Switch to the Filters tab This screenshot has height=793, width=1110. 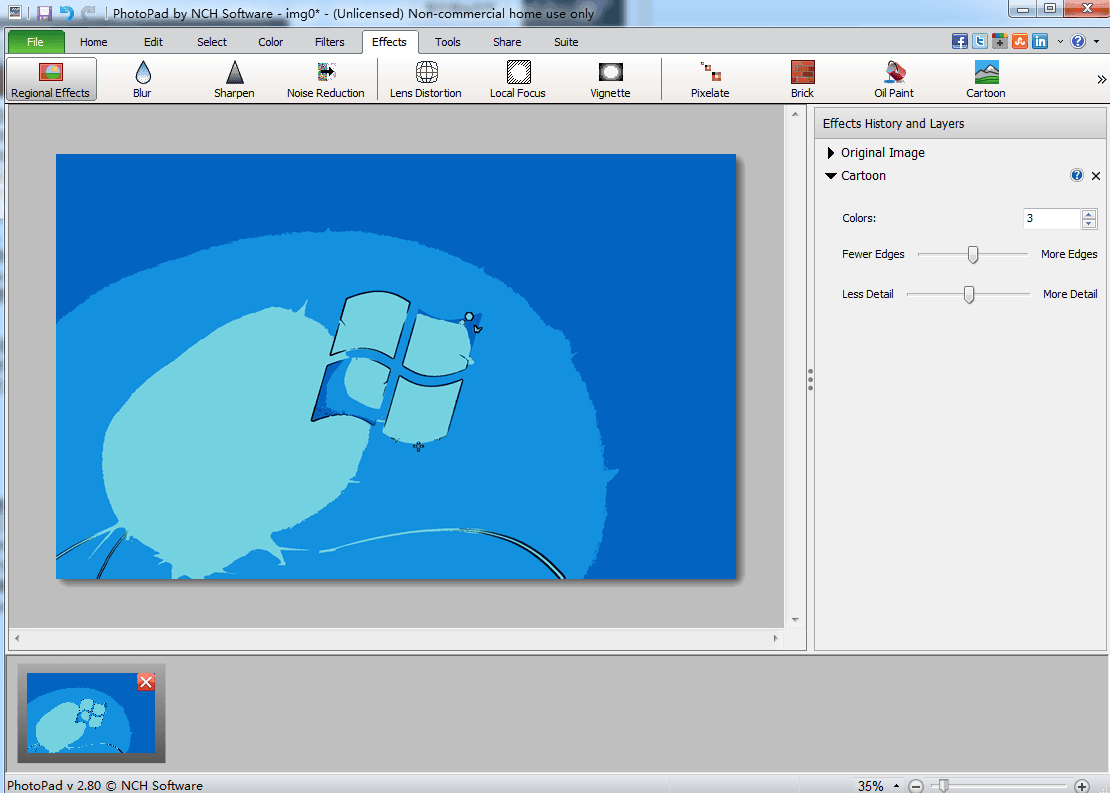(329, 42)
